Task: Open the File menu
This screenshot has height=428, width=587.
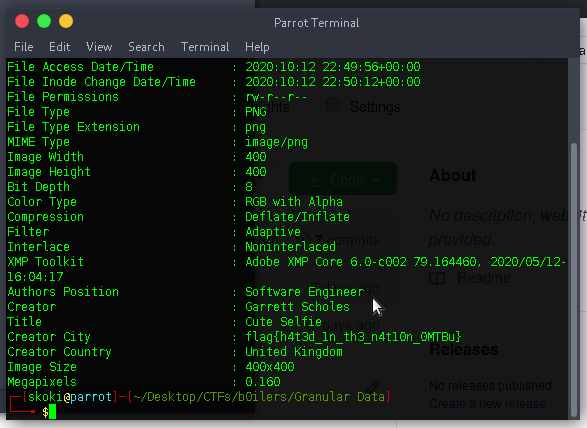Action: (24, 47)
